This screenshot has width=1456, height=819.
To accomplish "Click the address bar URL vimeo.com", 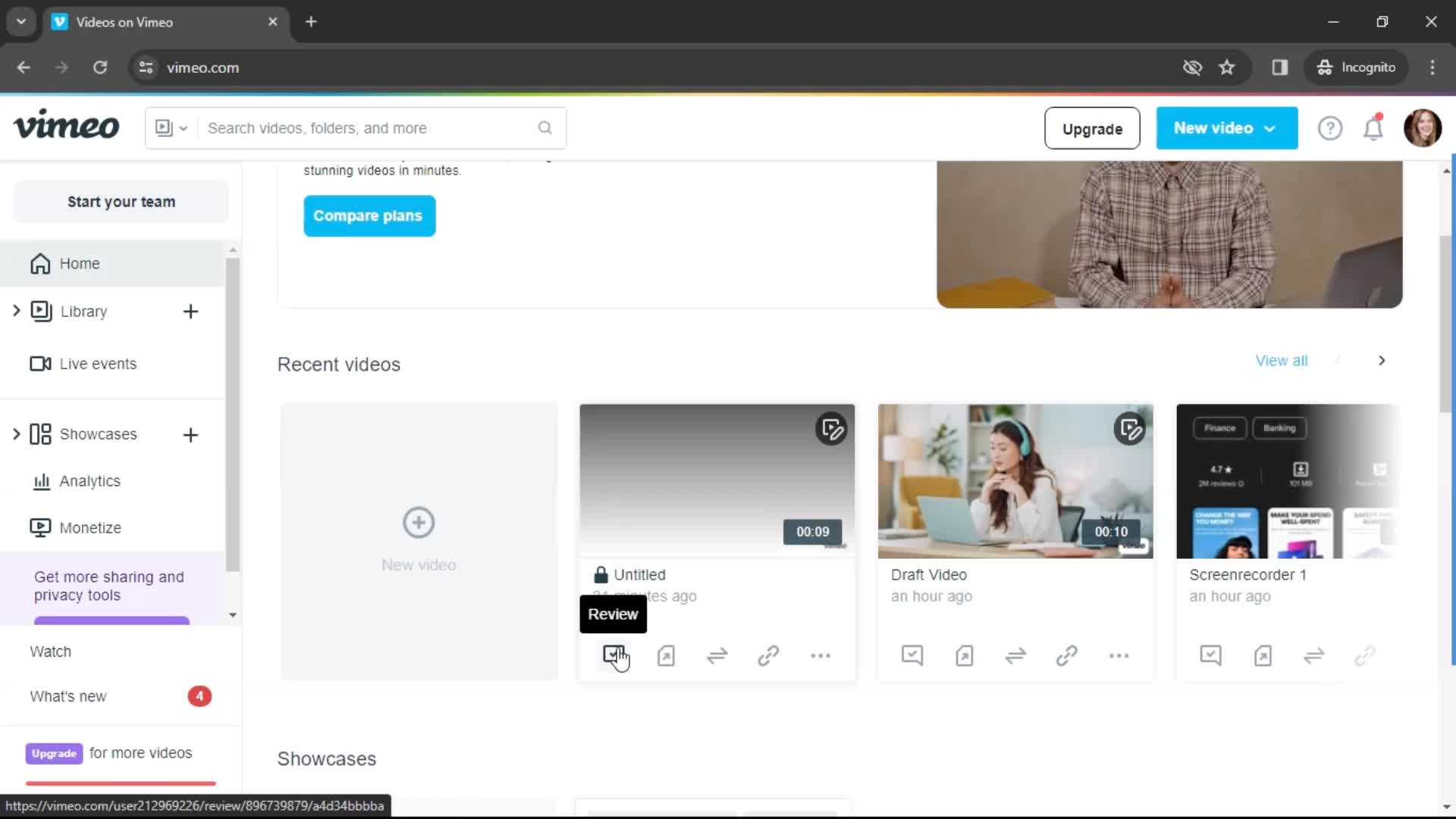I will (202, 67).
